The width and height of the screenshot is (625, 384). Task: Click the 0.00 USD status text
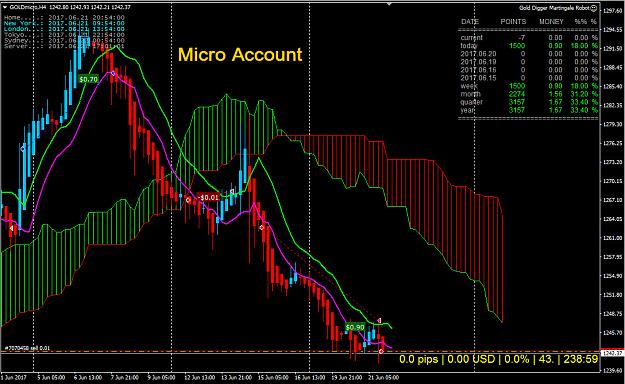point(471,359)
